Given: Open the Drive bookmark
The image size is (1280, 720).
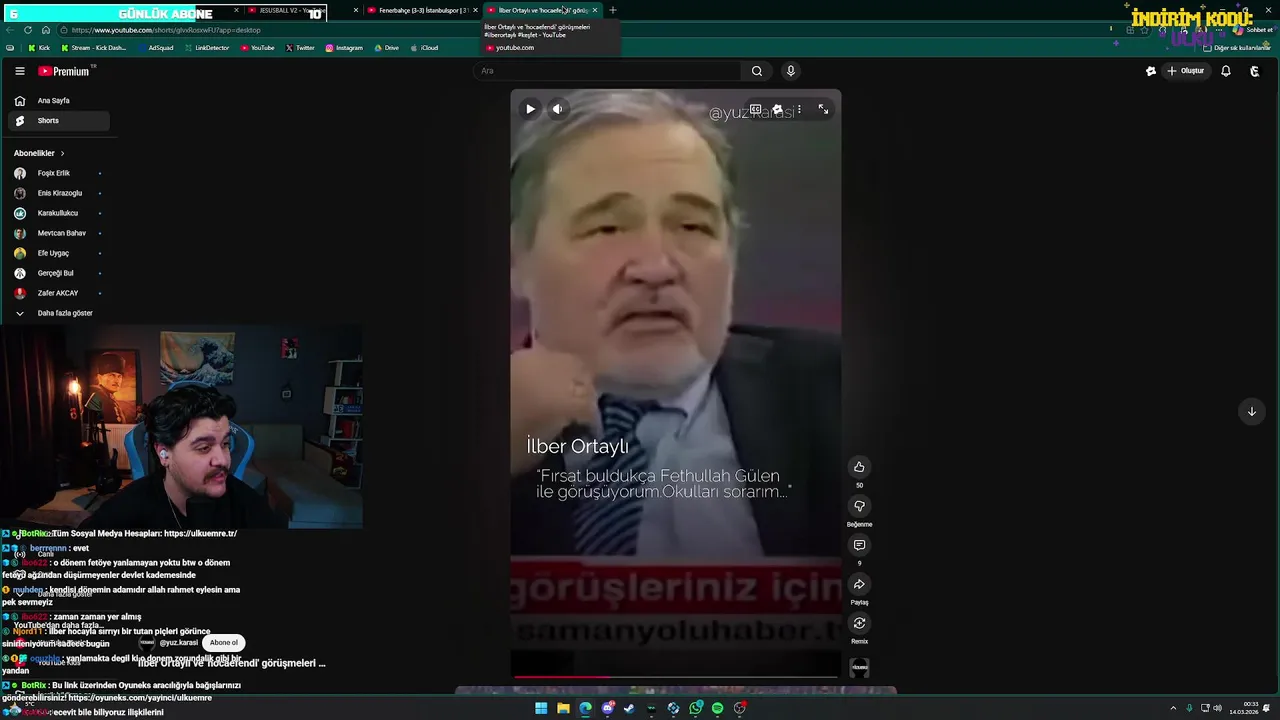Looking at the screenshot, I should [x=386, y=48].
